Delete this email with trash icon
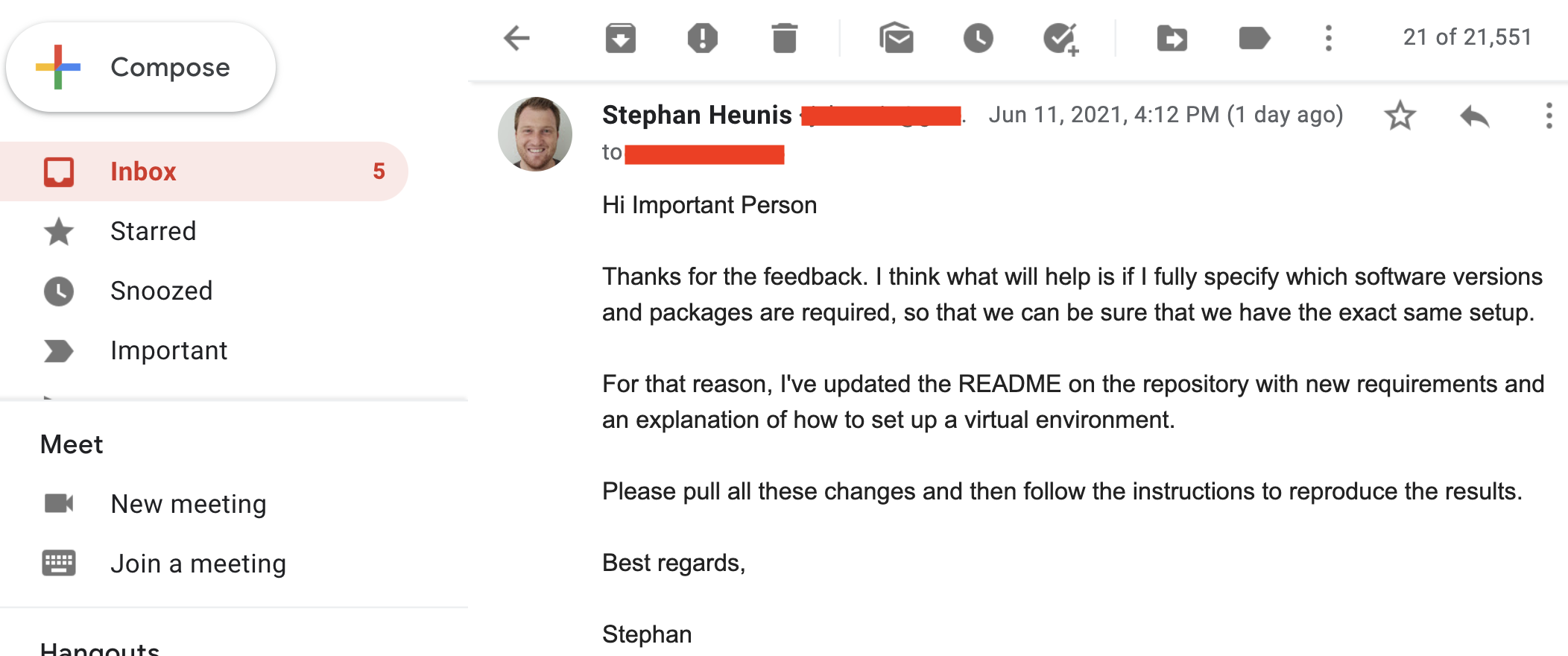Image resolution: width=1568 pixels, height=656 pixels. tap(784, 38)
